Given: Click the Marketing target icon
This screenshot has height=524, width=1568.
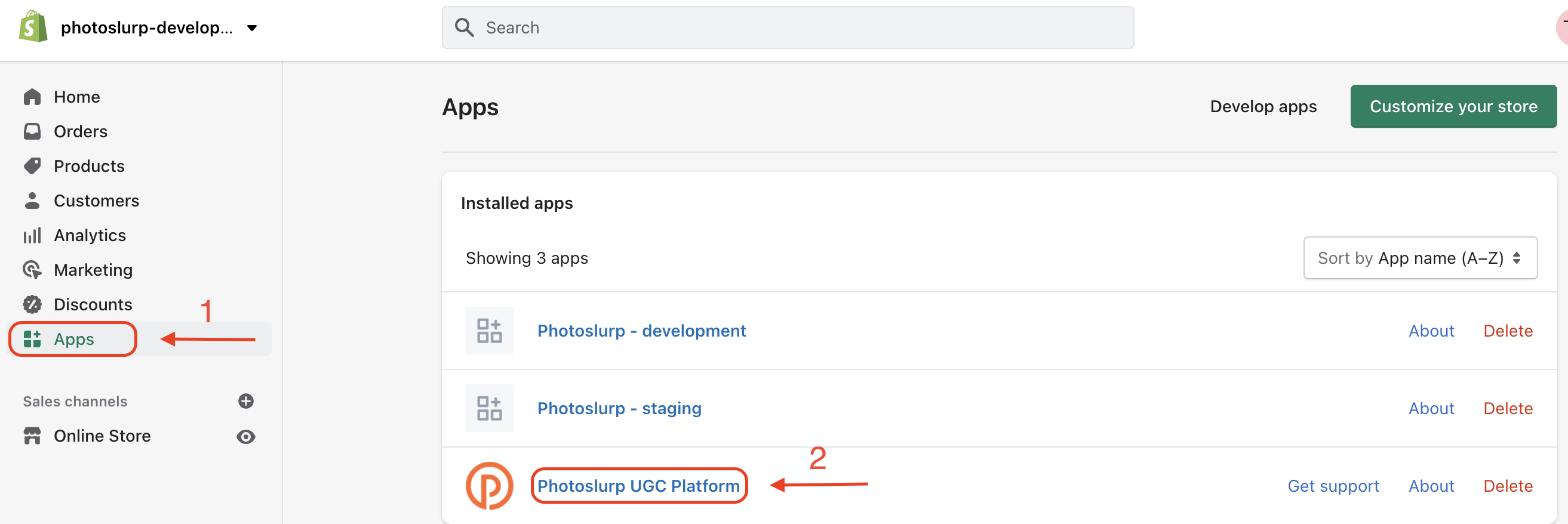Looking at the screenshot, I should tap(32, 270).
